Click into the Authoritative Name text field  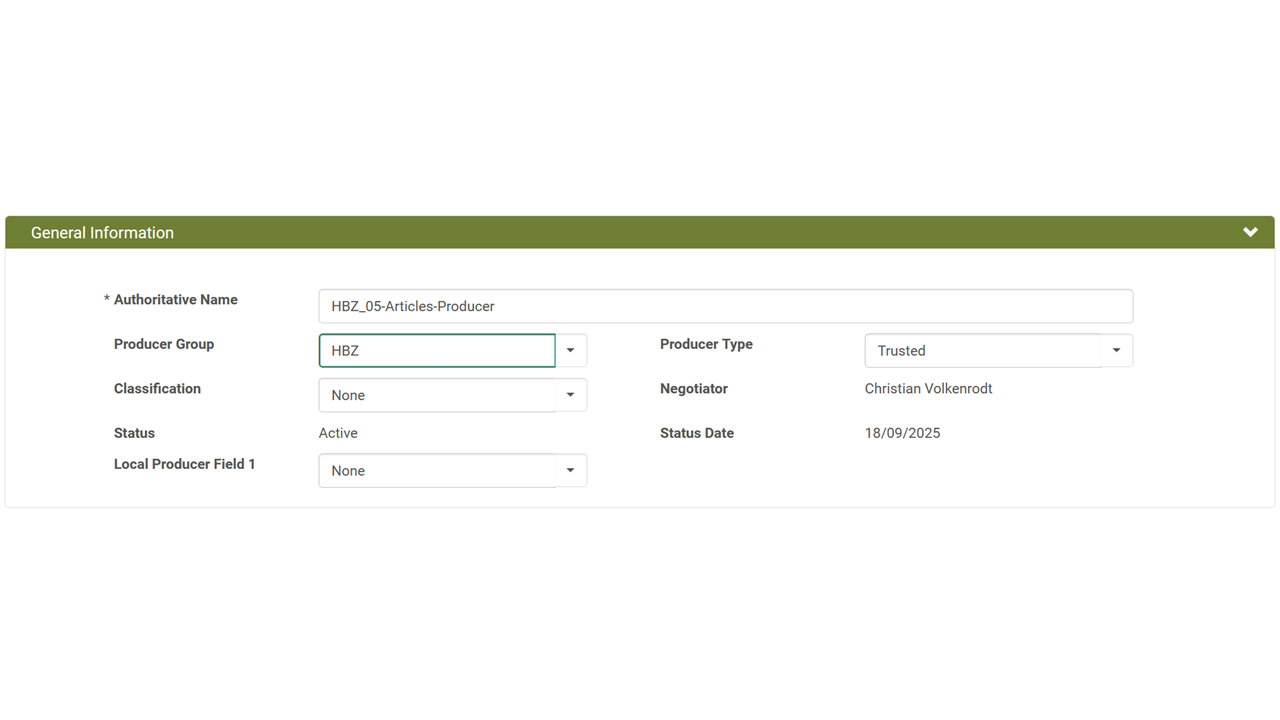[x=725, y=306]
